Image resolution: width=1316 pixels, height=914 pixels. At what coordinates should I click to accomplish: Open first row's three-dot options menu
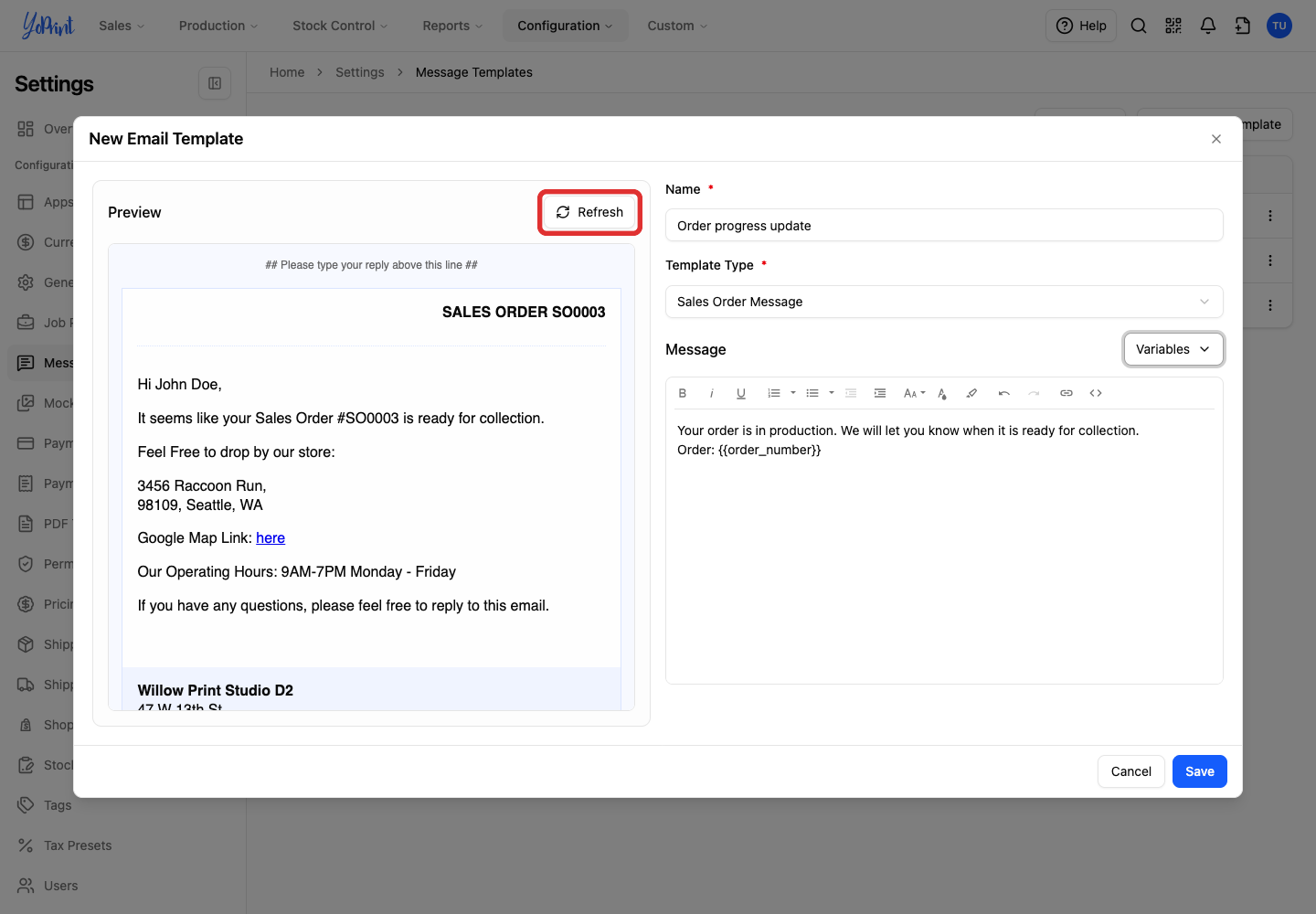click(x=1270, y=216)
